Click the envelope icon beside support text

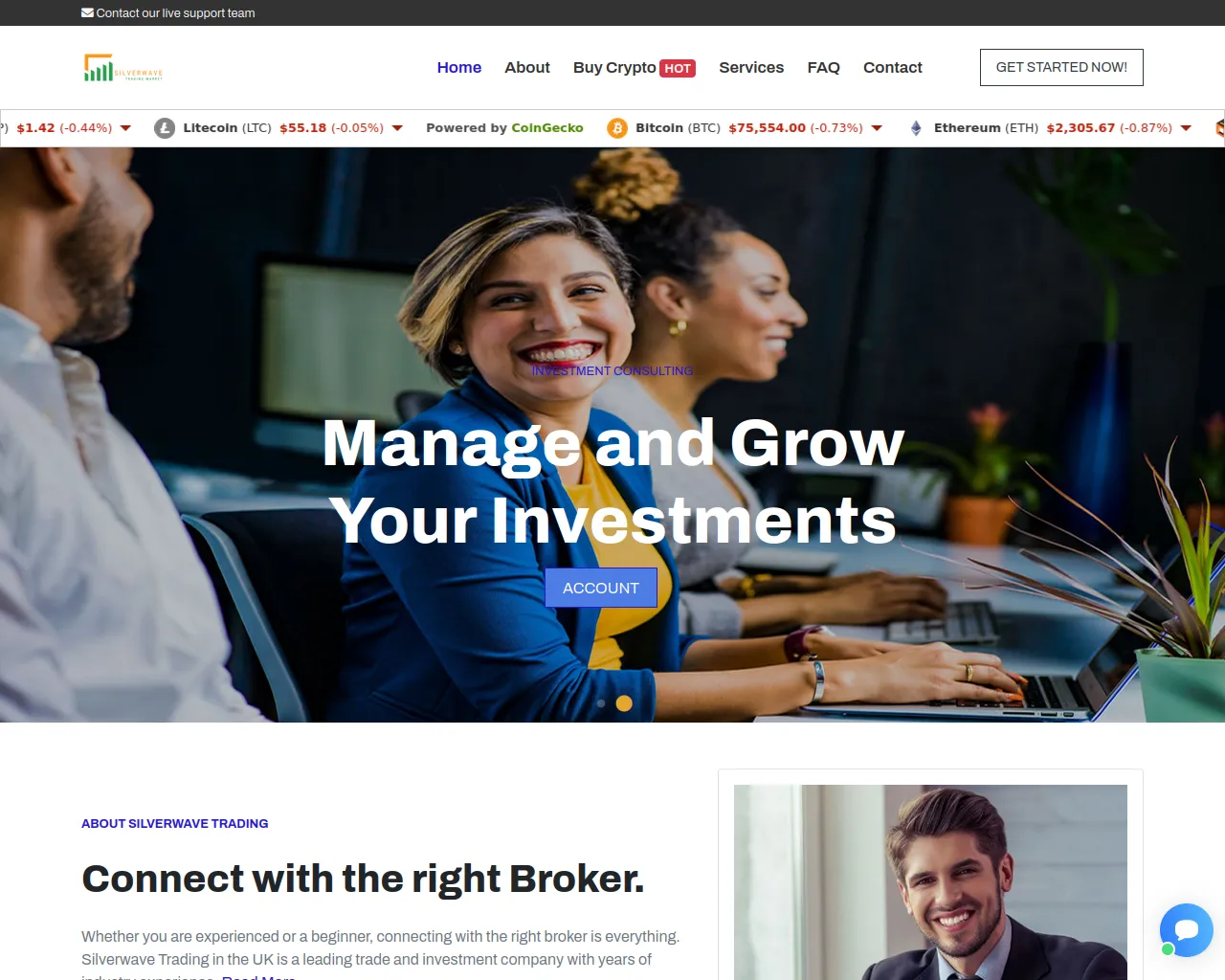point(87,13)
